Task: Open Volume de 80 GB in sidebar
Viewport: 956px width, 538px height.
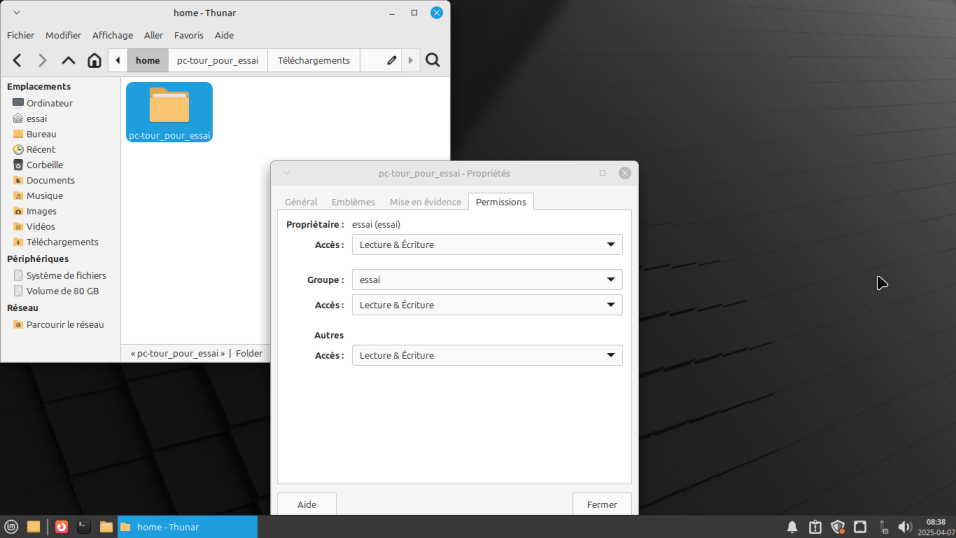Action: (62, 291)
